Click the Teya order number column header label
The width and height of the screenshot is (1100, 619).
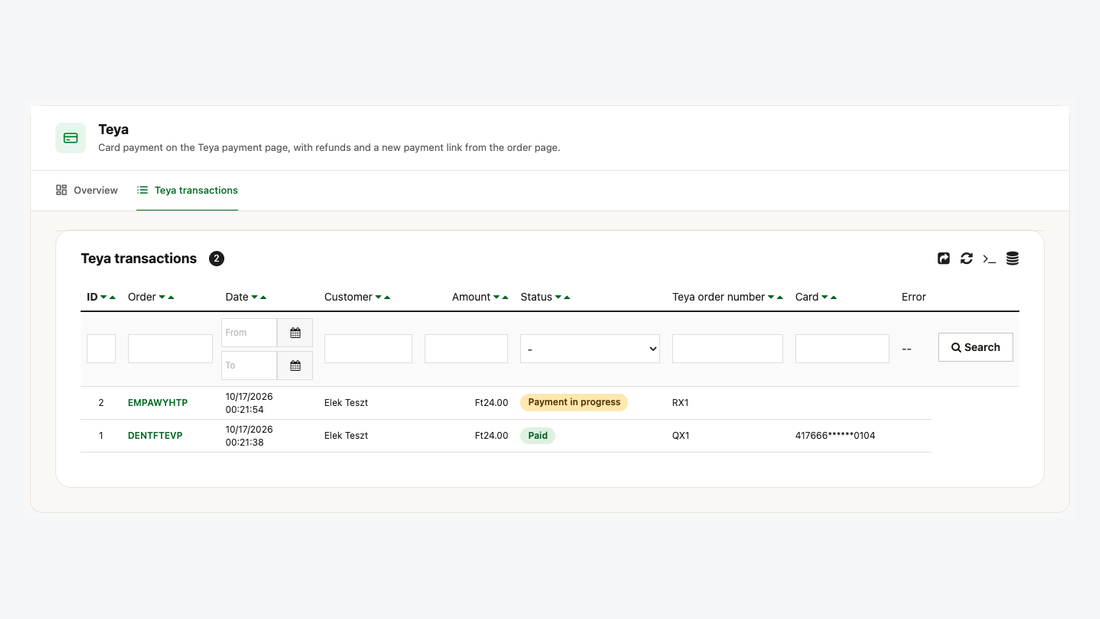718,297
